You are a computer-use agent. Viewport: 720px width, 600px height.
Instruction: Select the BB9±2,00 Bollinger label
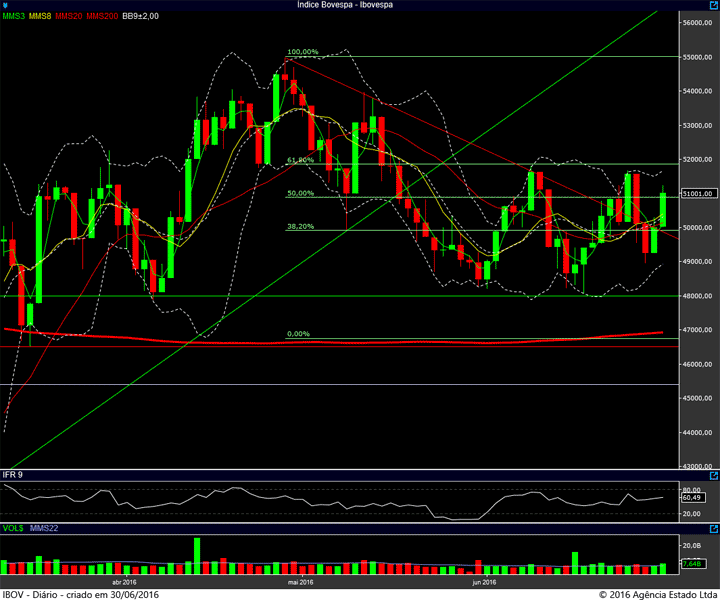click(140, 16)
